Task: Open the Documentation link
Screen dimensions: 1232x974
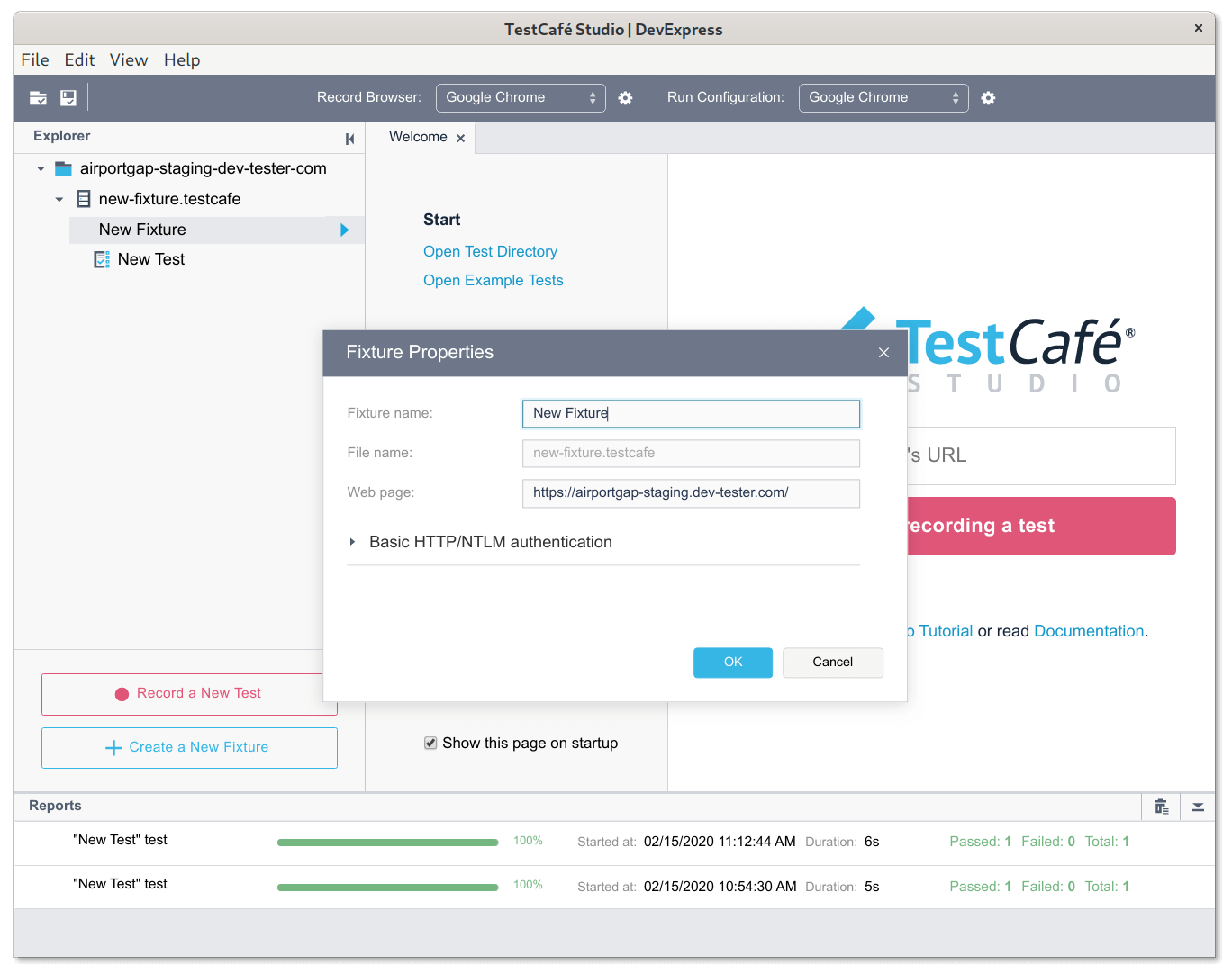Action: pyautogui.click(x=1089, y=631)
